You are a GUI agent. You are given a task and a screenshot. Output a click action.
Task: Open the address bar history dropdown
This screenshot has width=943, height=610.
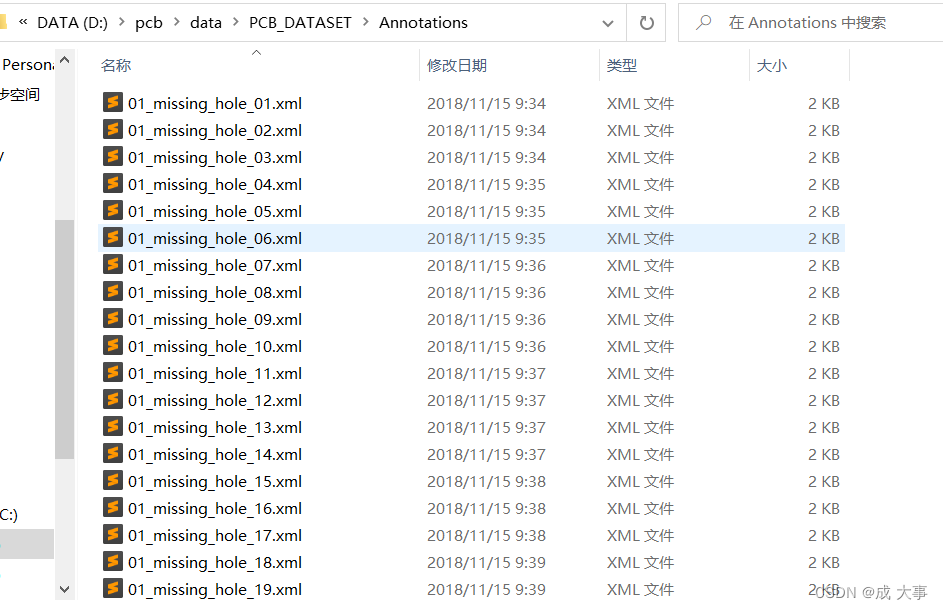pyautogui.click(x=608, y=23)
